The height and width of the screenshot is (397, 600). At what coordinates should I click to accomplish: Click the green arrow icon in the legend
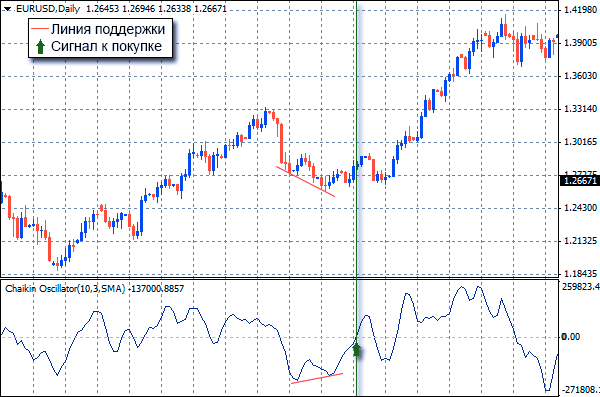coord(40,46)
